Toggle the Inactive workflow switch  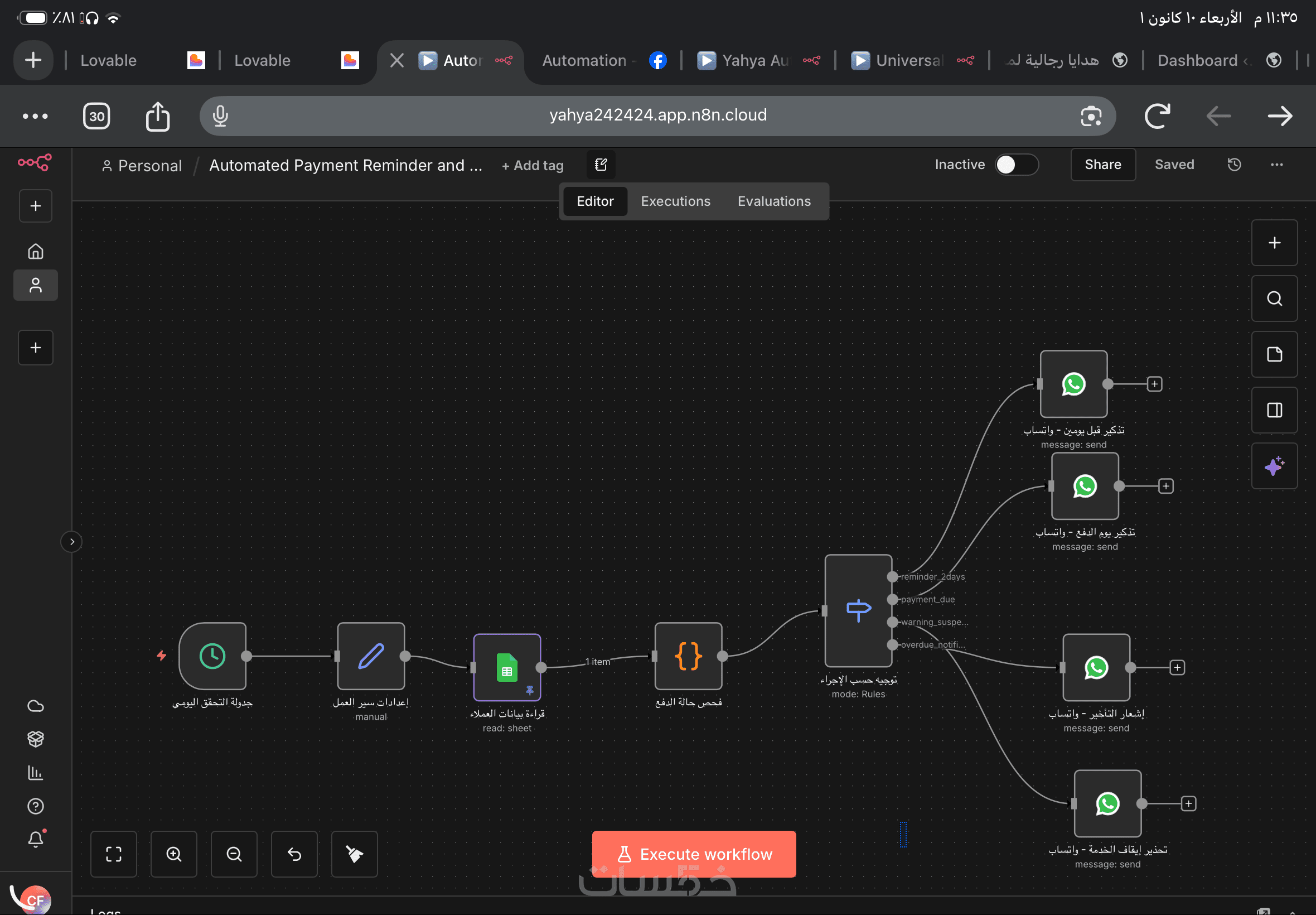pos(1016,165)
